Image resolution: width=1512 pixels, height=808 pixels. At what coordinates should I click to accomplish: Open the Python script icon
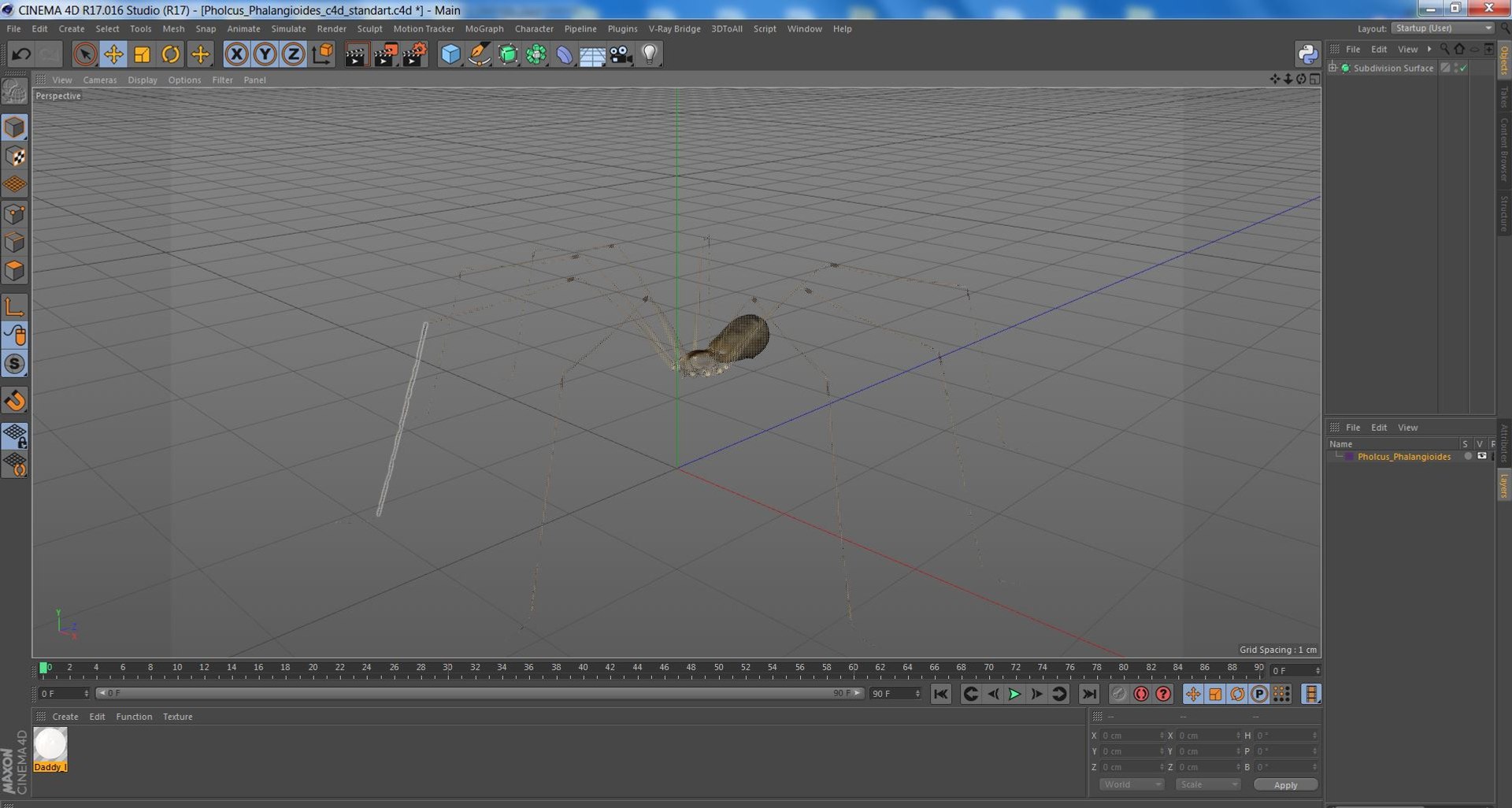[1307, 54]
